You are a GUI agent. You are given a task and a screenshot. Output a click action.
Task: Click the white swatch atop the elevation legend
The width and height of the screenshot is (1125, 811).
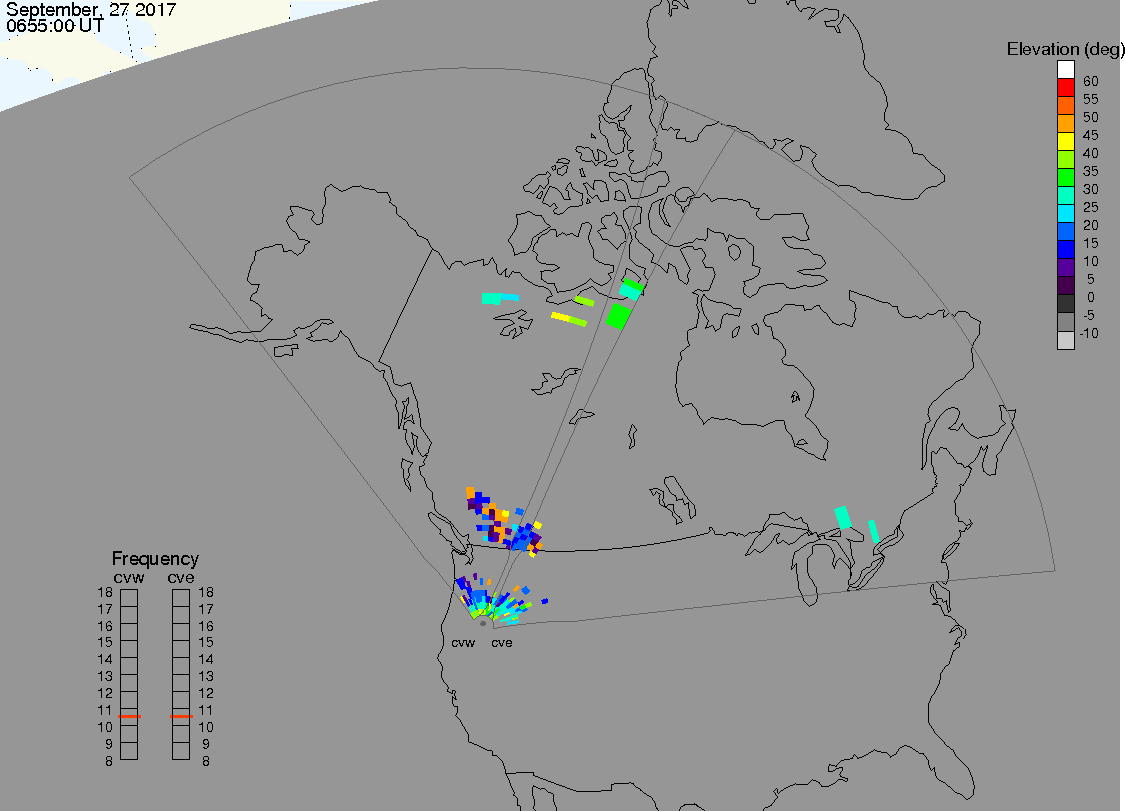pos(1065,70)
